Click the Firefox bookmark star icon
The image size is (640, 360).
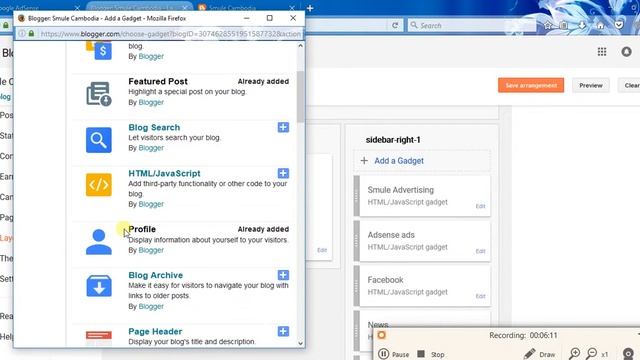548,25
